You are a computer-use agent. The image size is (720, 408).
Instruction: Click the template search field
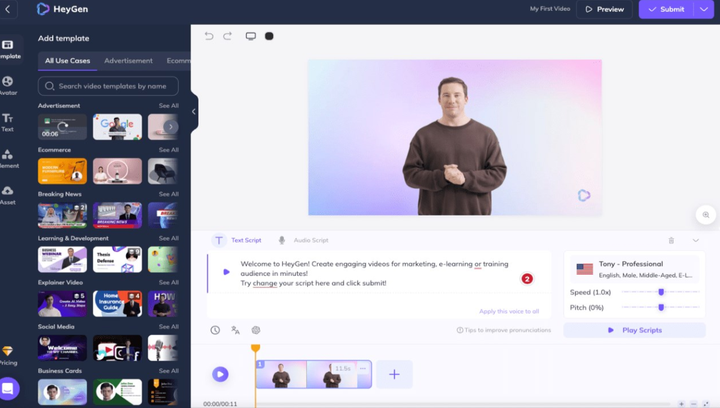[108, 86]
